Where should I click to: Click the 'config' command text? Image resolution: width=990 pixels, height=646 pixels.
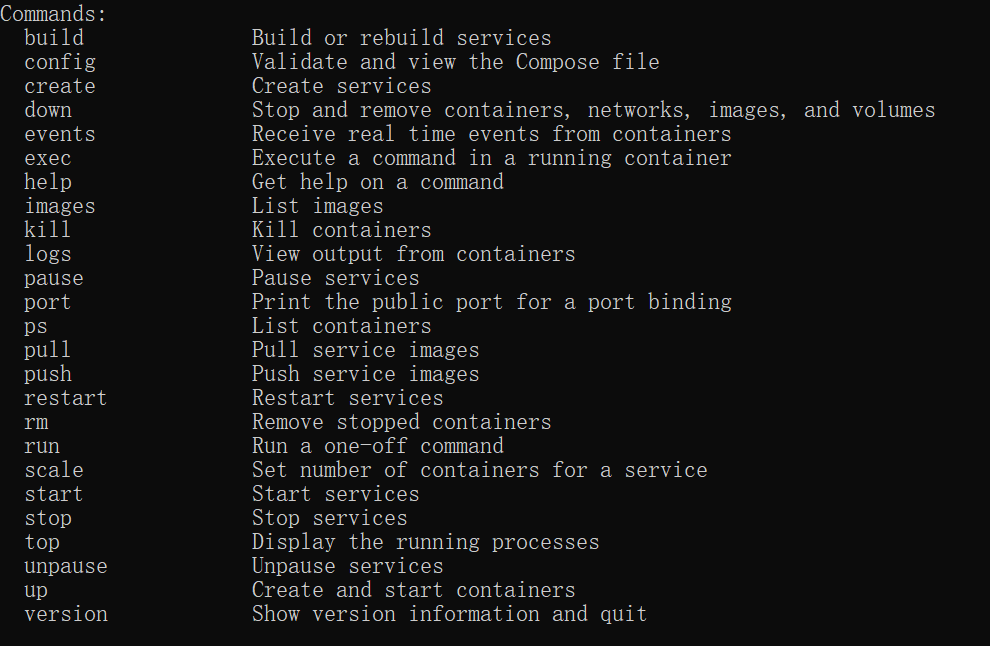pos(60,63)
